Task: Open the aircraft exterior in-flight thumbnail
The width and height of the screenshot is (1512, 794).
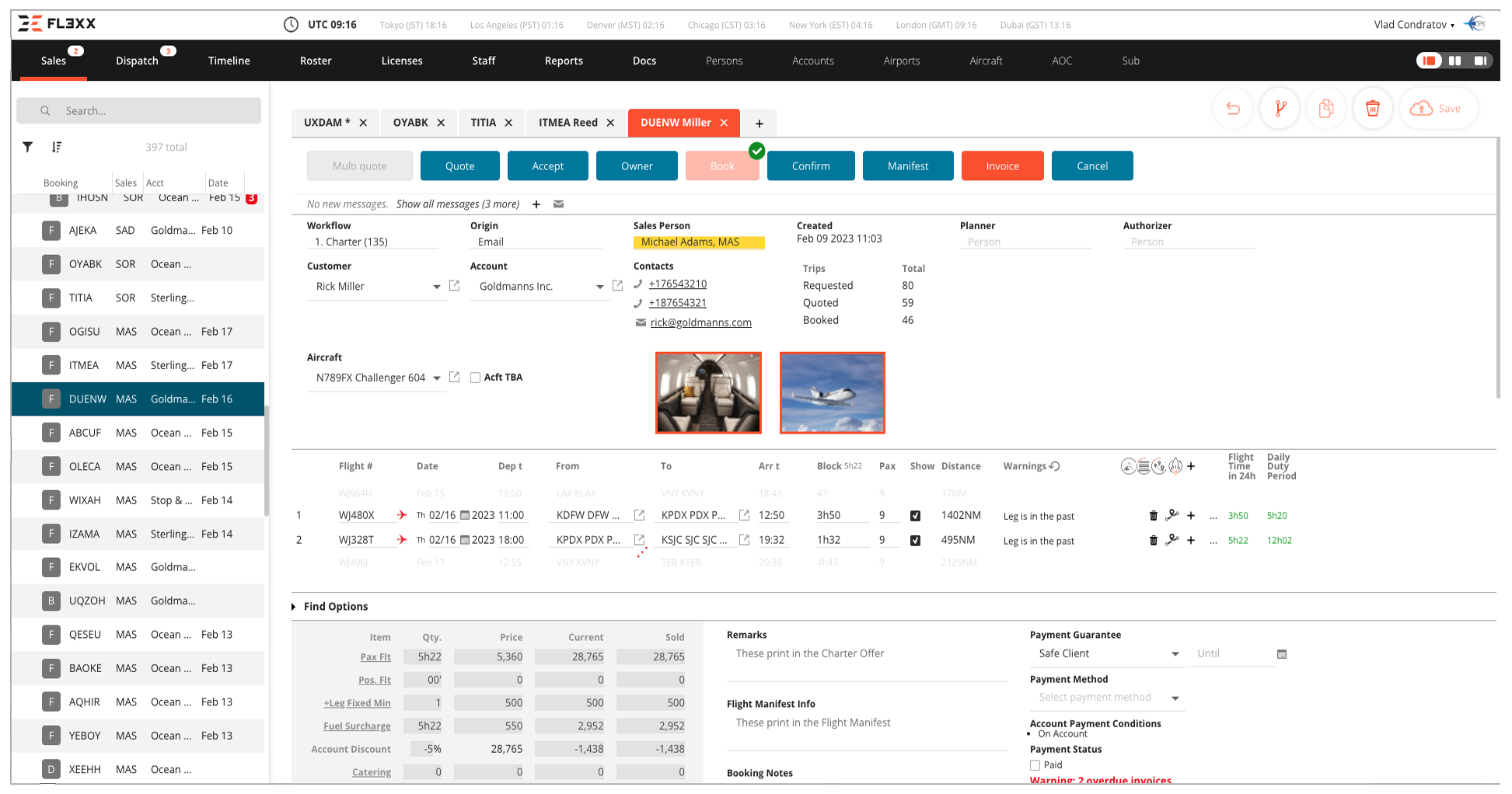Action: (833, 393)
